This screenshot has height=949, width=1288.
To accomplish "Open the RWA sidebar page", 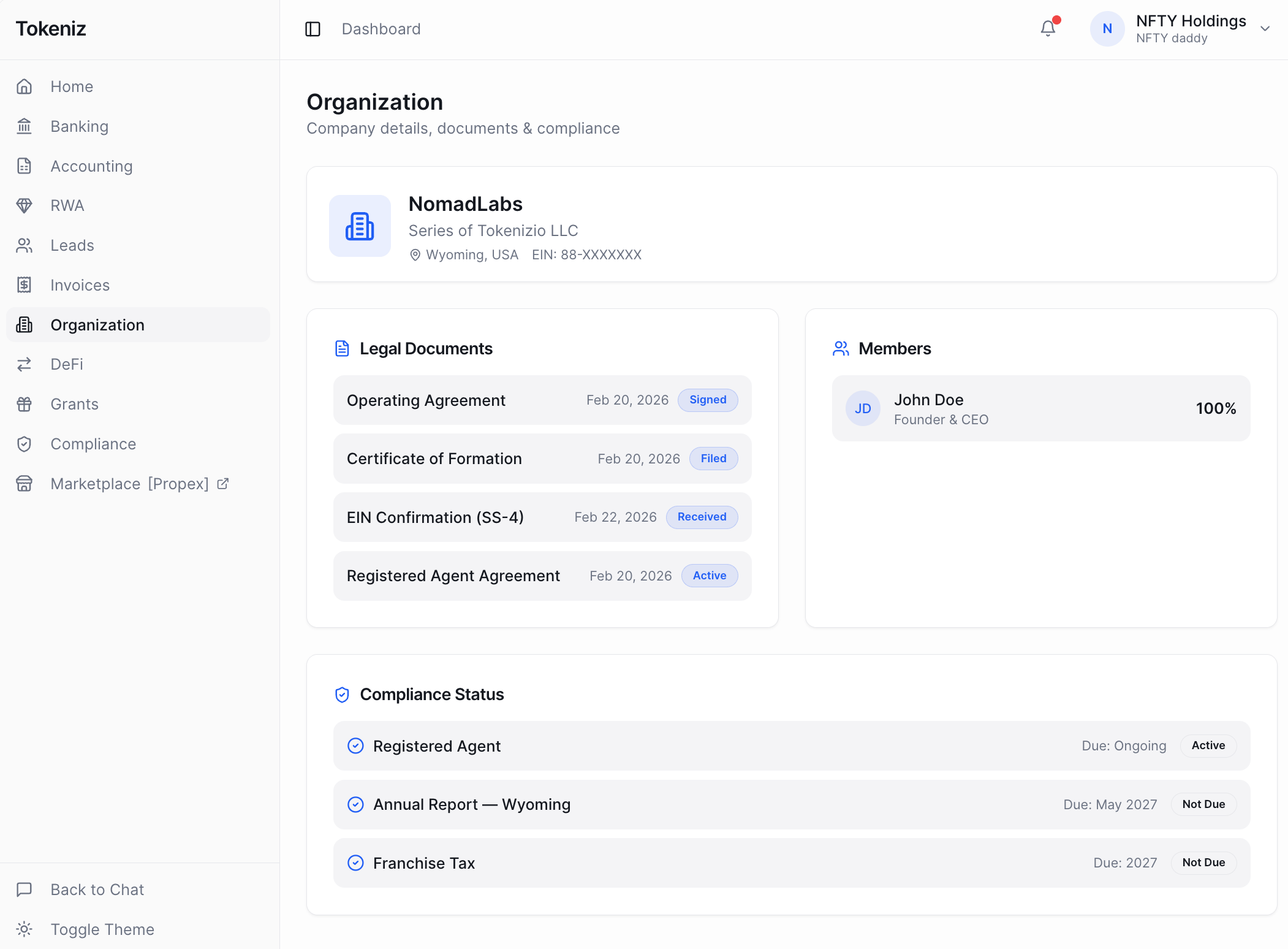I will click(x=67, y=205).
